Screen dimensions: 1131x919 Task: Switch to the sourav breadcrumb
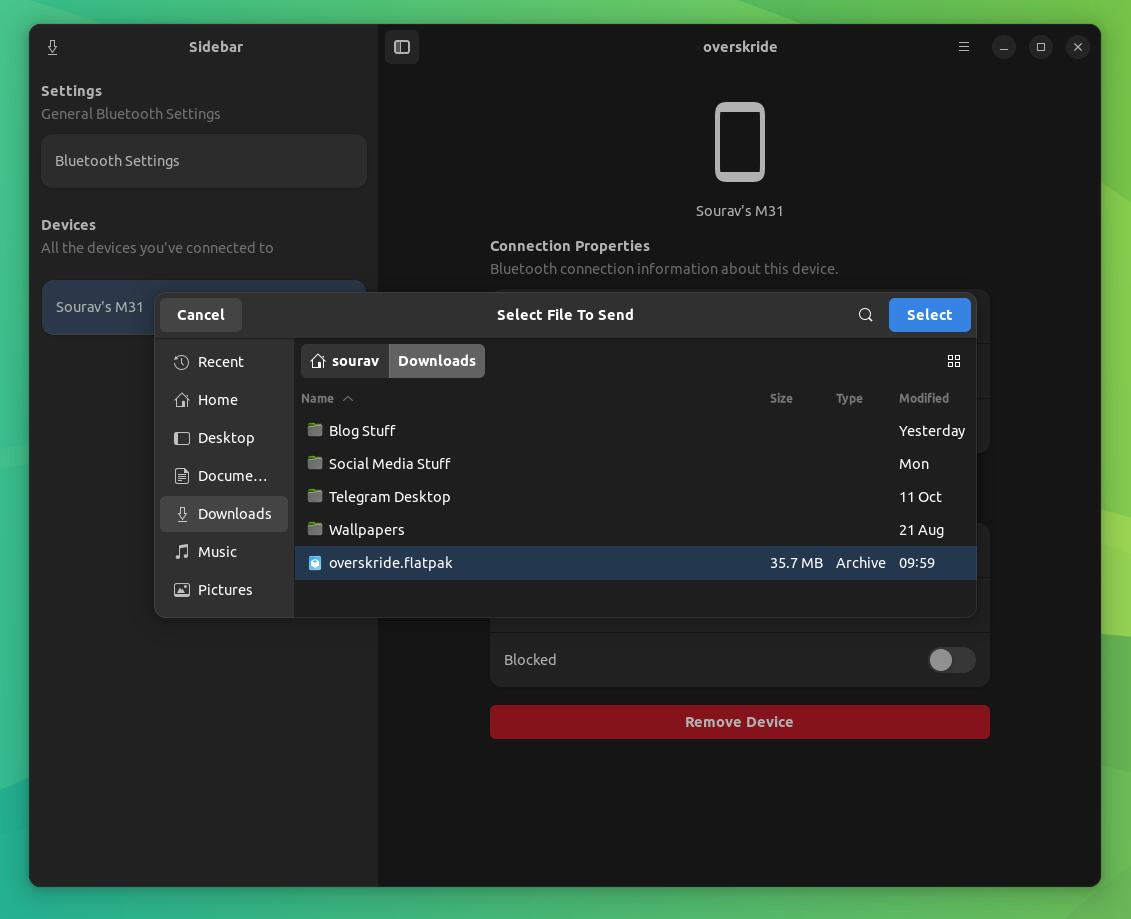(344, 361)
